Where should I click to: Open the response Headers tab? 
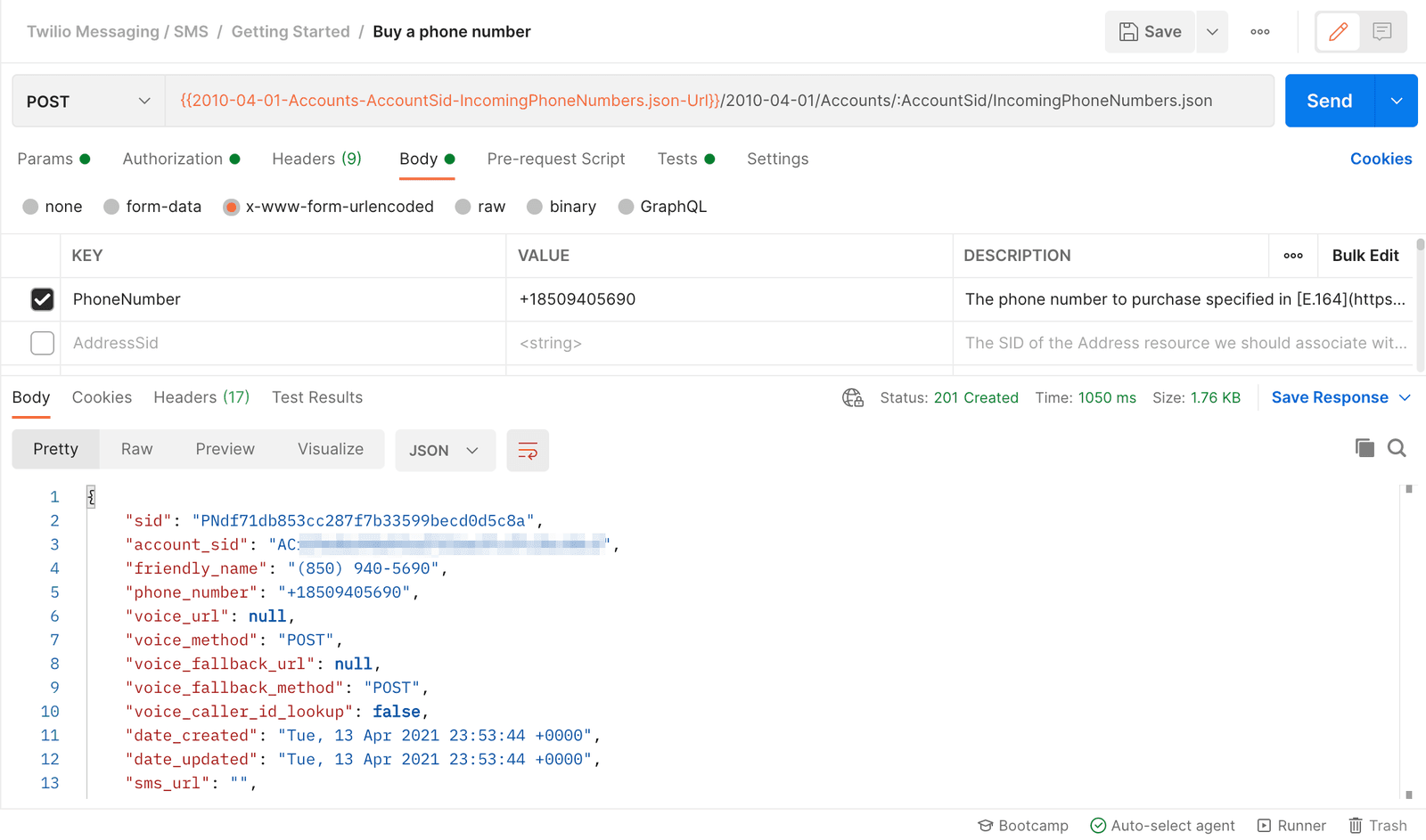(x=201, y=397)
